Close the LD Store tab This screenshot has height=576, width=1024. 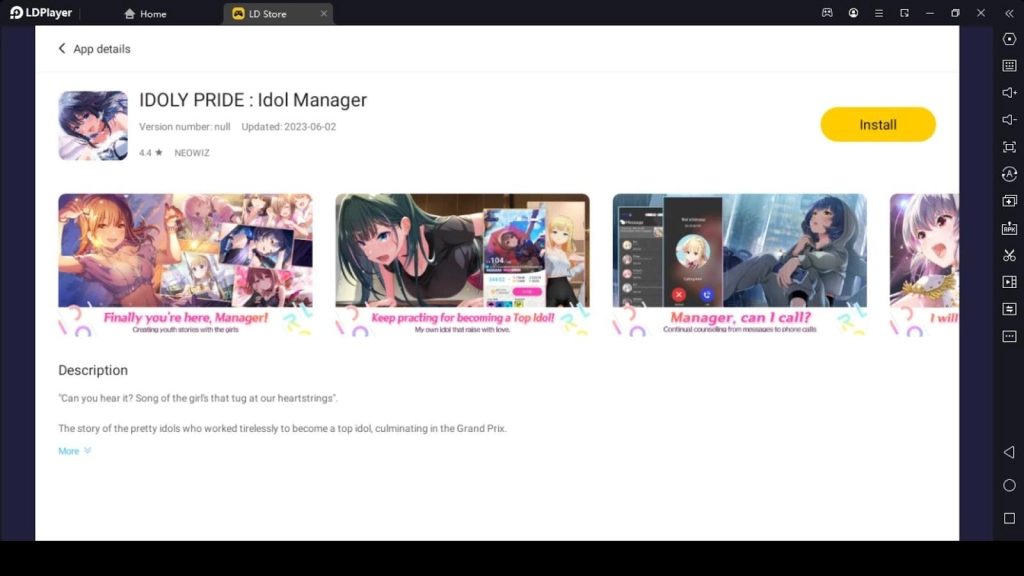(x=323, y=14)
